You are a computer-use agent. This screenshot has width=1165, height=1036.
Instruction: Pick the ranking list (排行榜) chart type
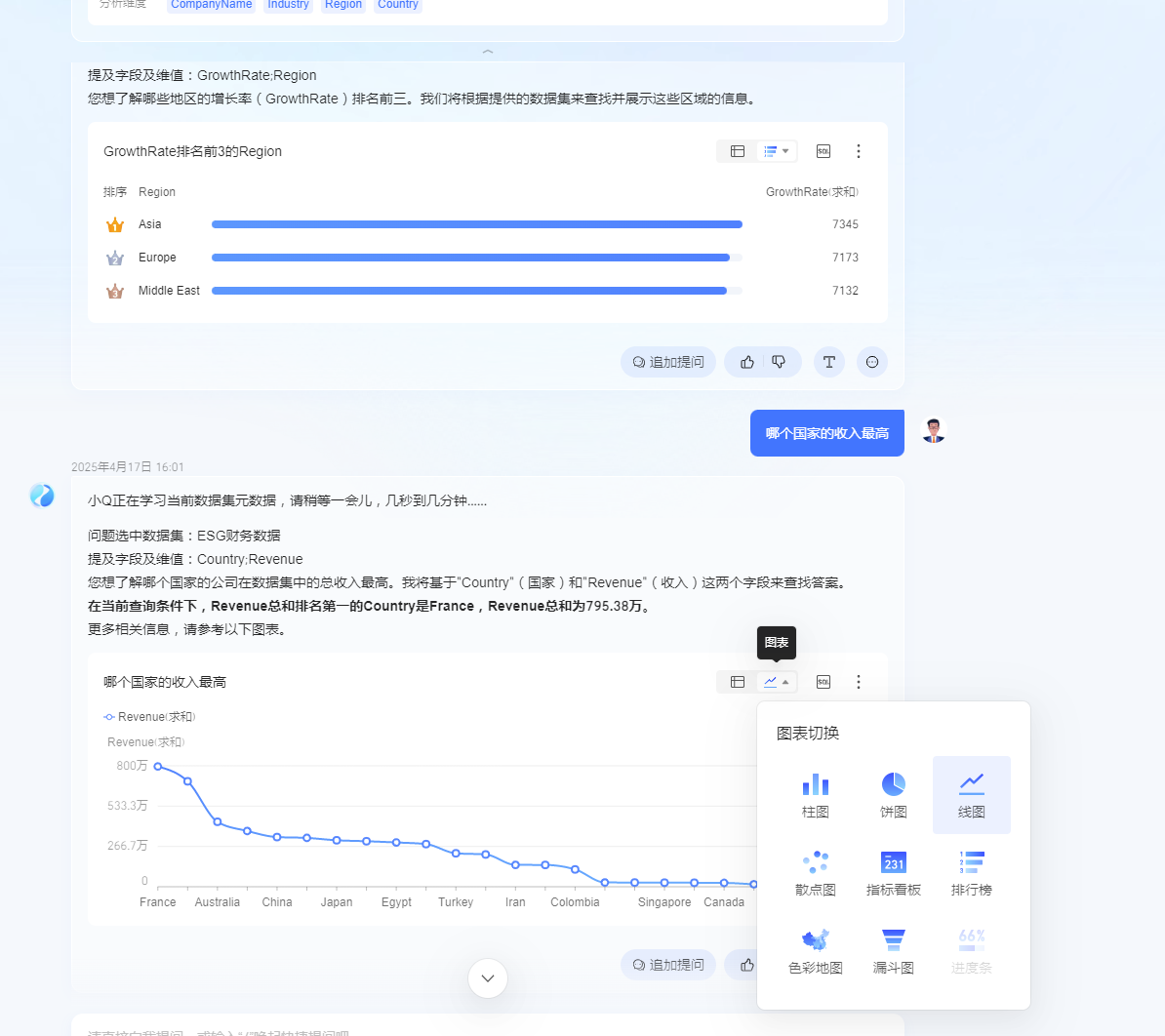point(971,873)
